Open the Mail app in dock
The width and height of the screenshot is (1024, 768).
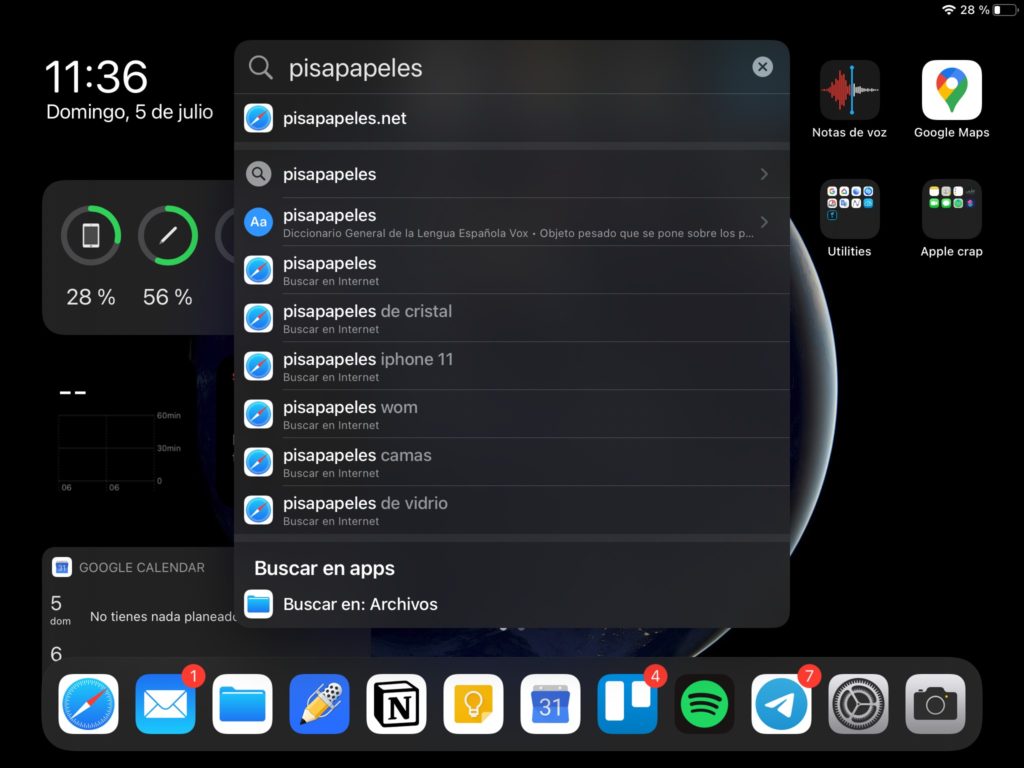click(165, 704)
